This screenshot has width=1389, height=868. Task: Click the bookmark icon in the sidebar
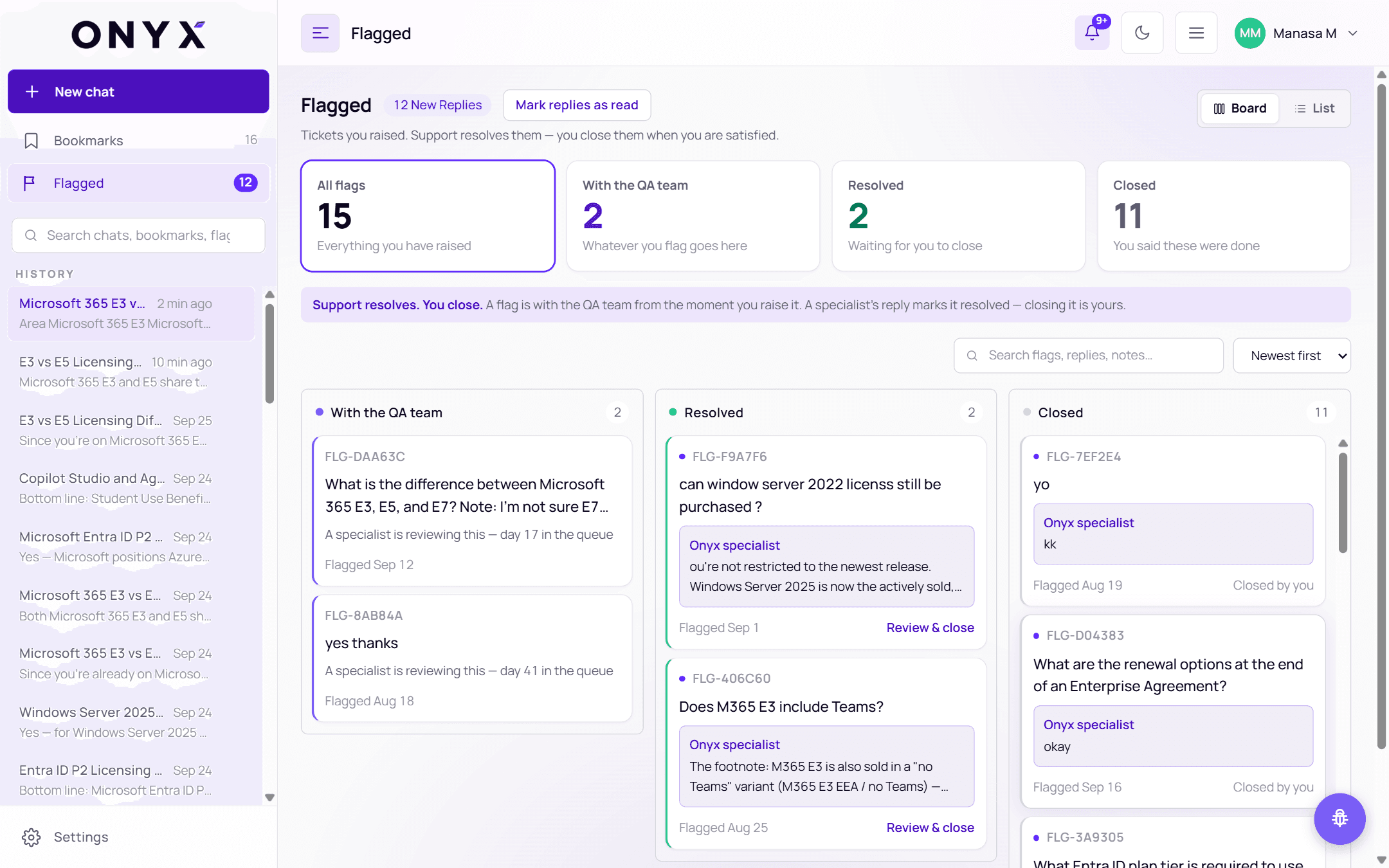(31, 141)
